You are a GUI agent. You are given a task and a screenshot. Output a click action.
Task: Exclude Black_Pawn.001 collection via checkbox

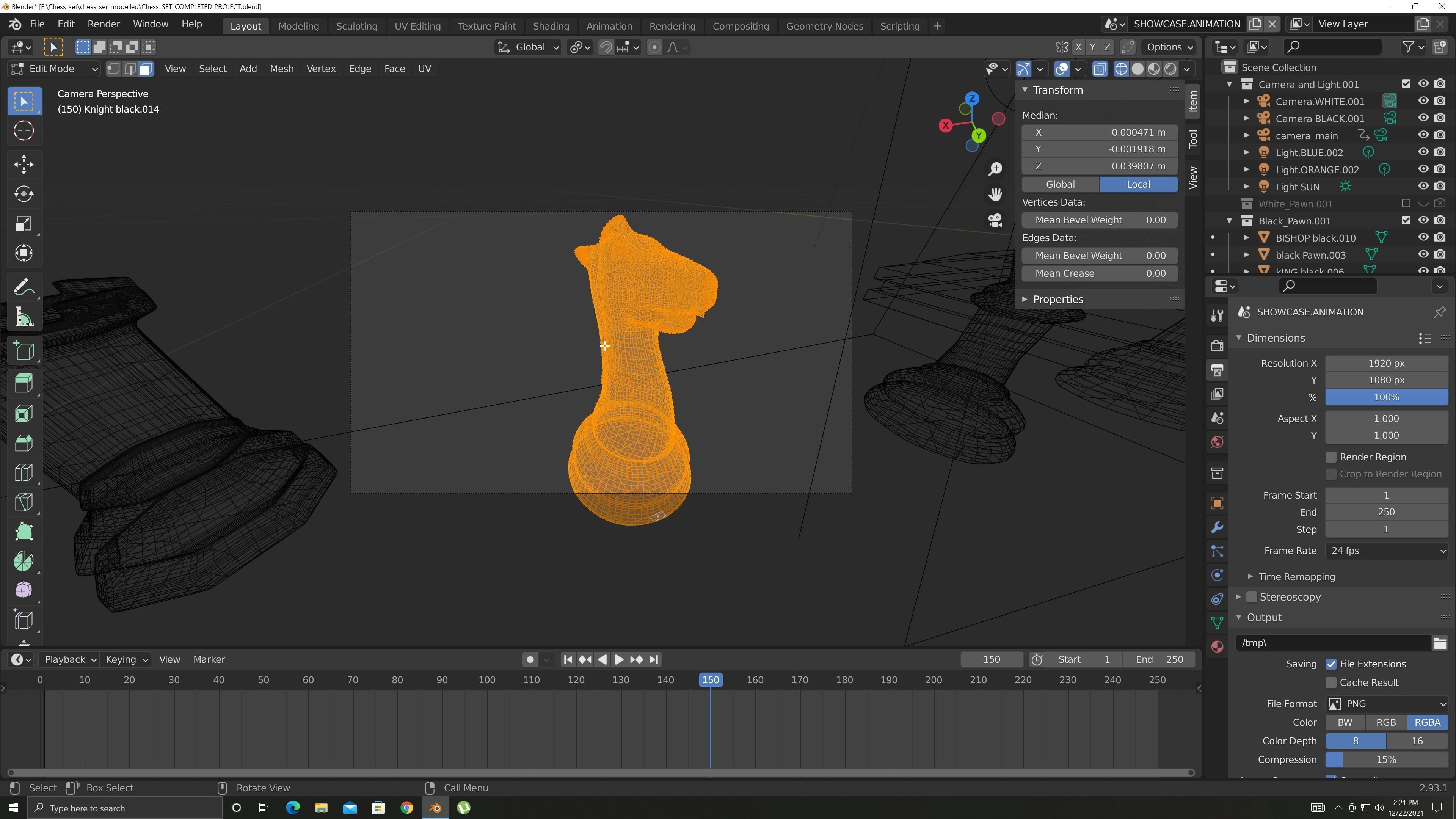pos(1406,220)
